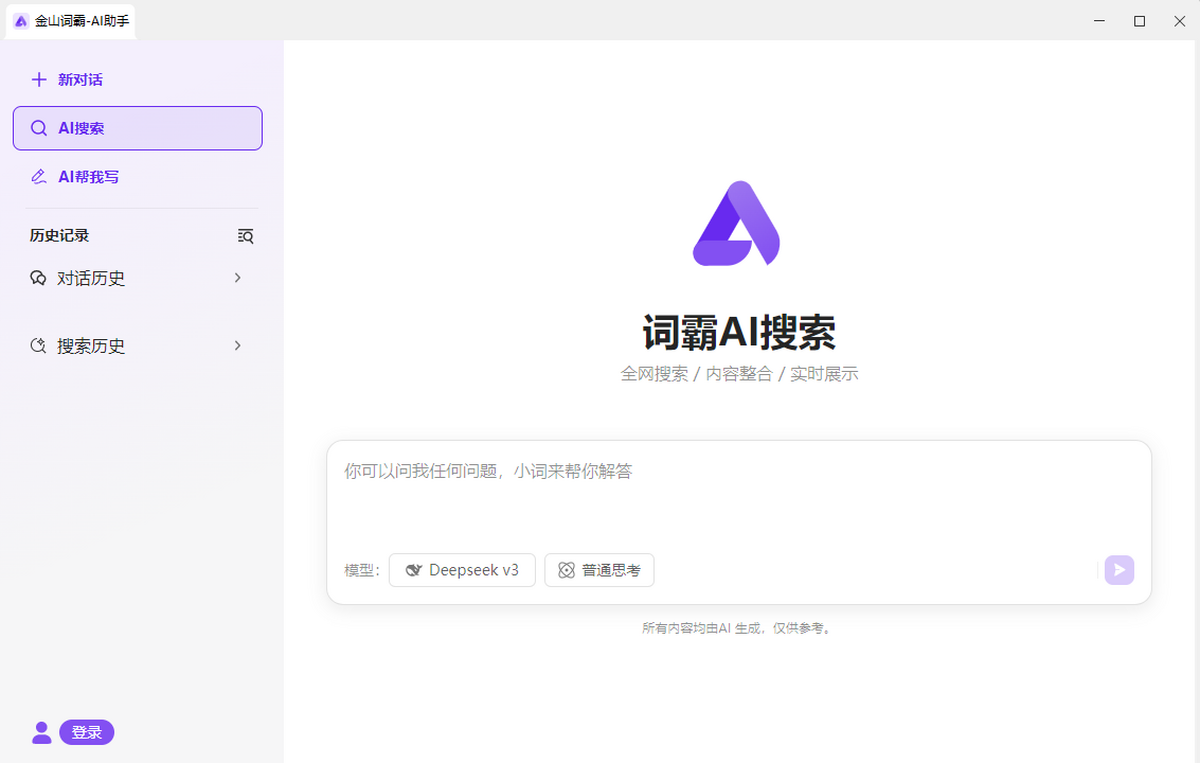Click the 全网搜索 / 内容整合 / 实时展示 subtitle

[x=739, y=374]
